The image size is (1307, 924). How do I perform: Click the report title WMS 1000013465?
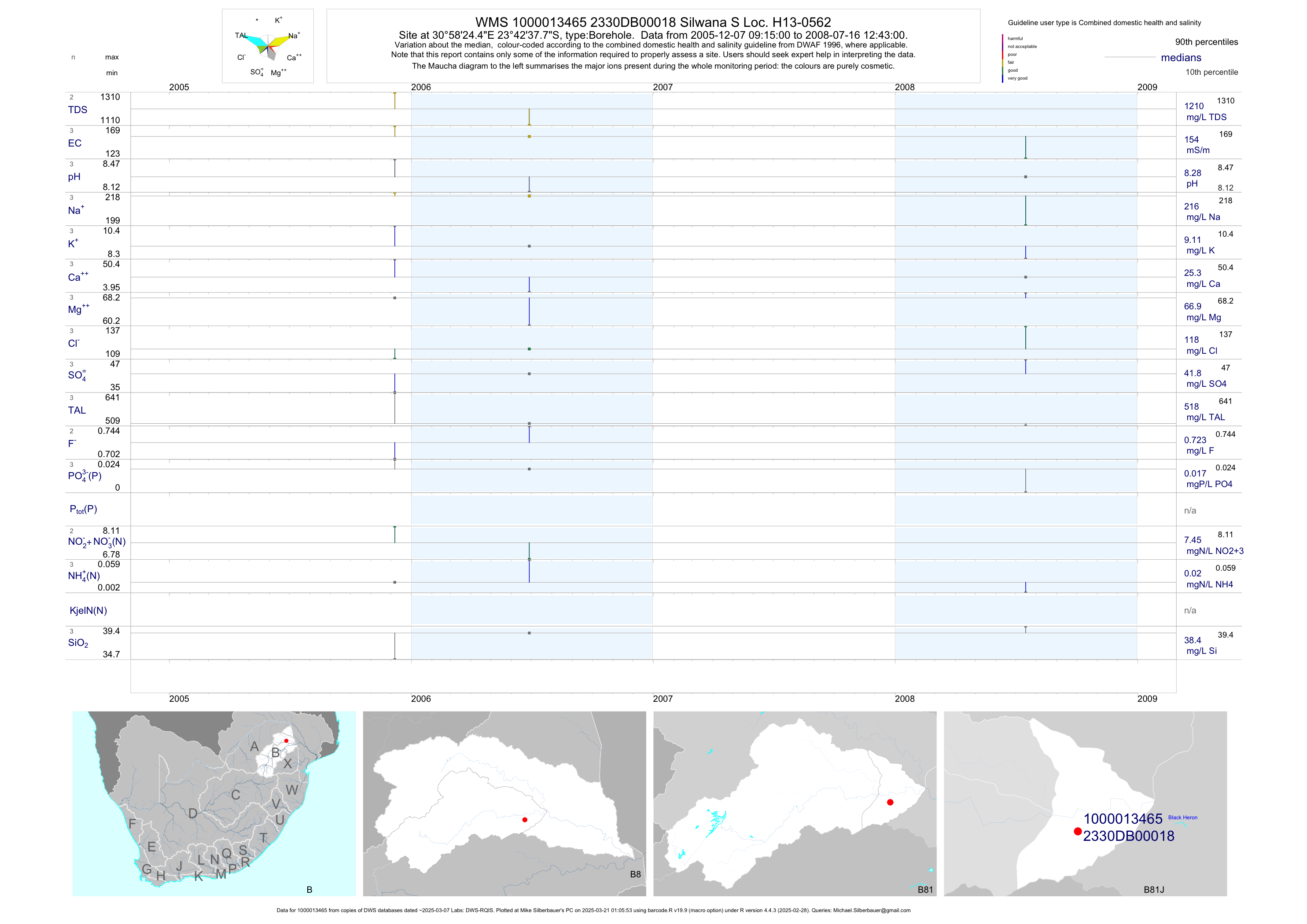(653, 22)
